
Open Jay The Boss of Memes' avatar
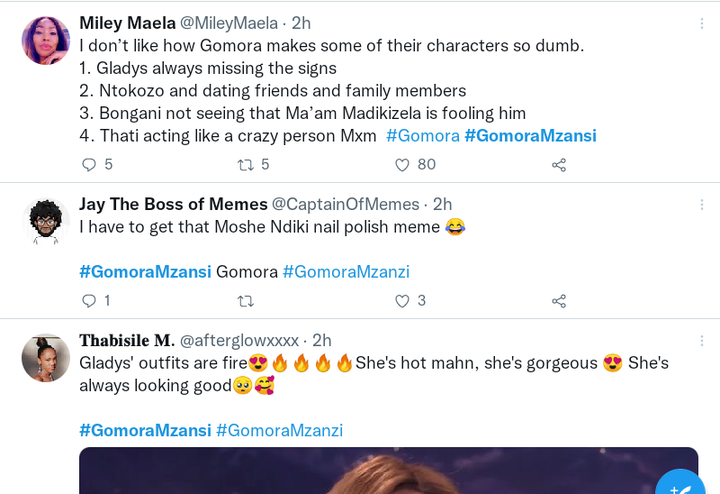tap(46, 221)
